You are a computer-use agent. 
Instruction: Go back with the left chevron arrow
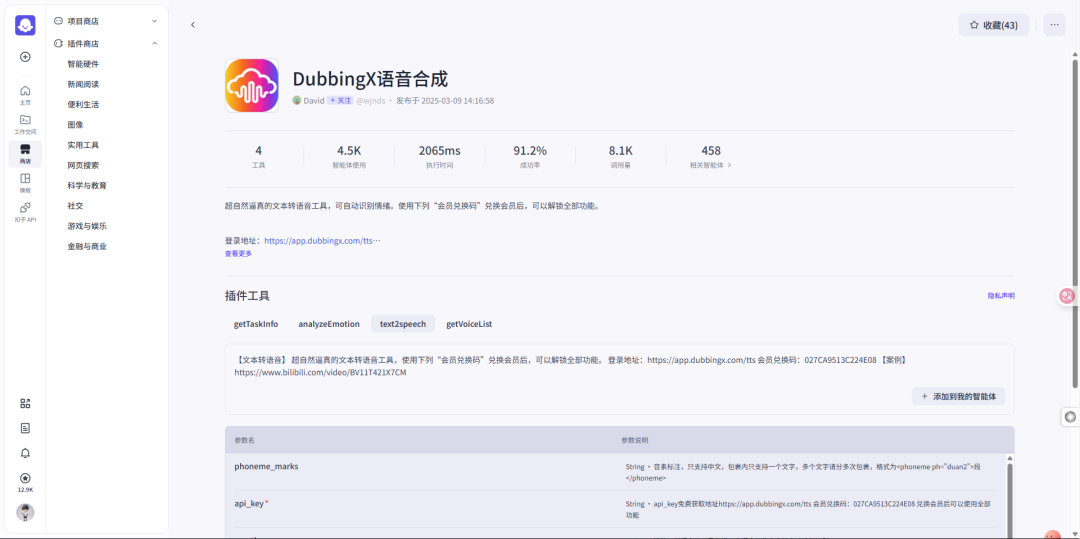193,25
